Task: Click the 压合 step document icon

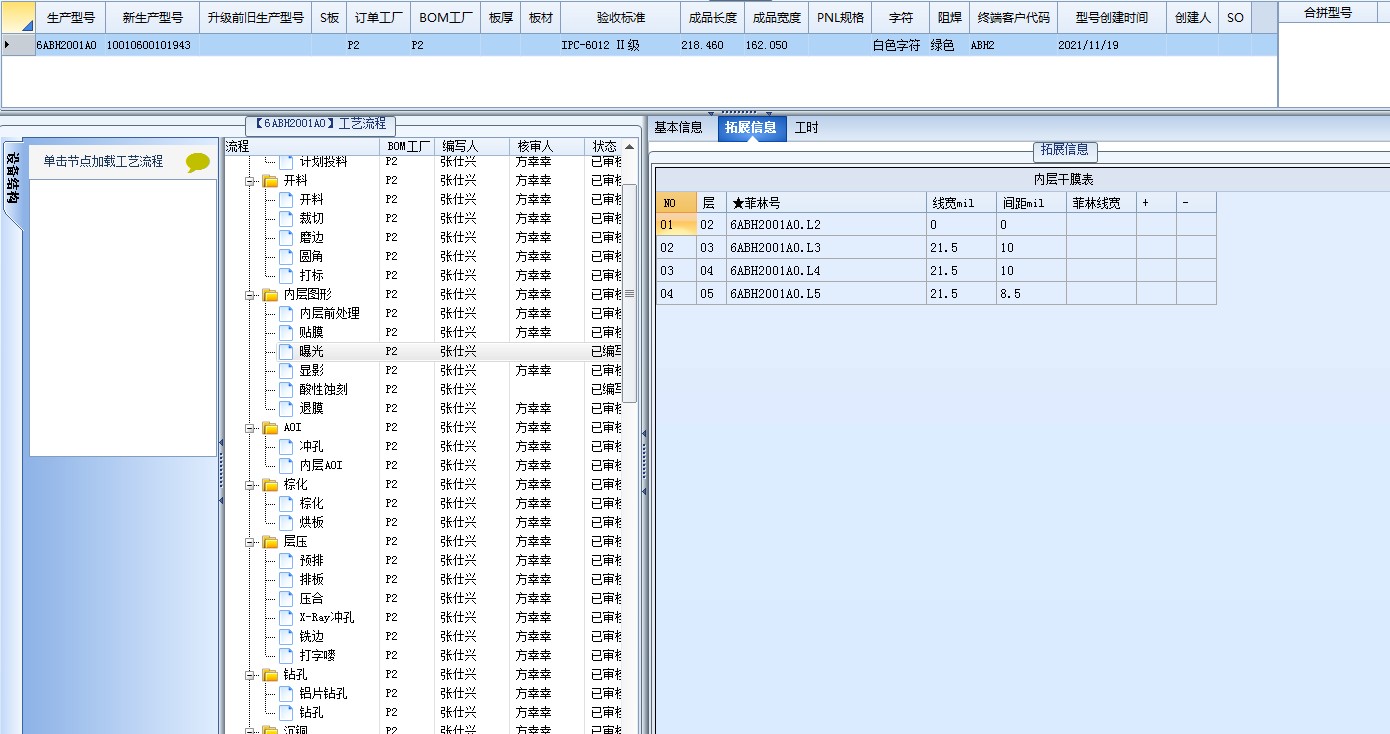Action: pos(286,598)
